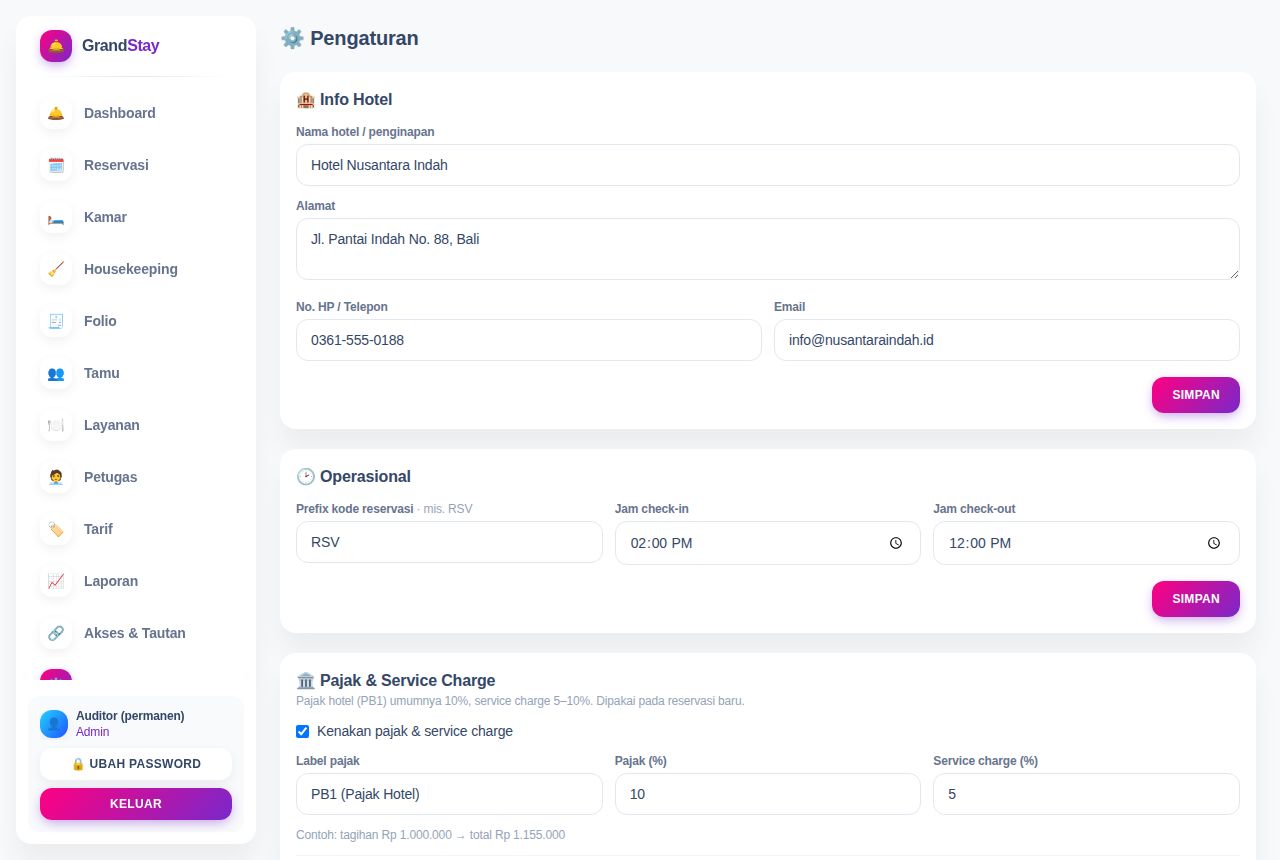This screenshot has height=860, width=1280.
Task: Click the Jam check-in time value
Action: (x=661, y=543)
